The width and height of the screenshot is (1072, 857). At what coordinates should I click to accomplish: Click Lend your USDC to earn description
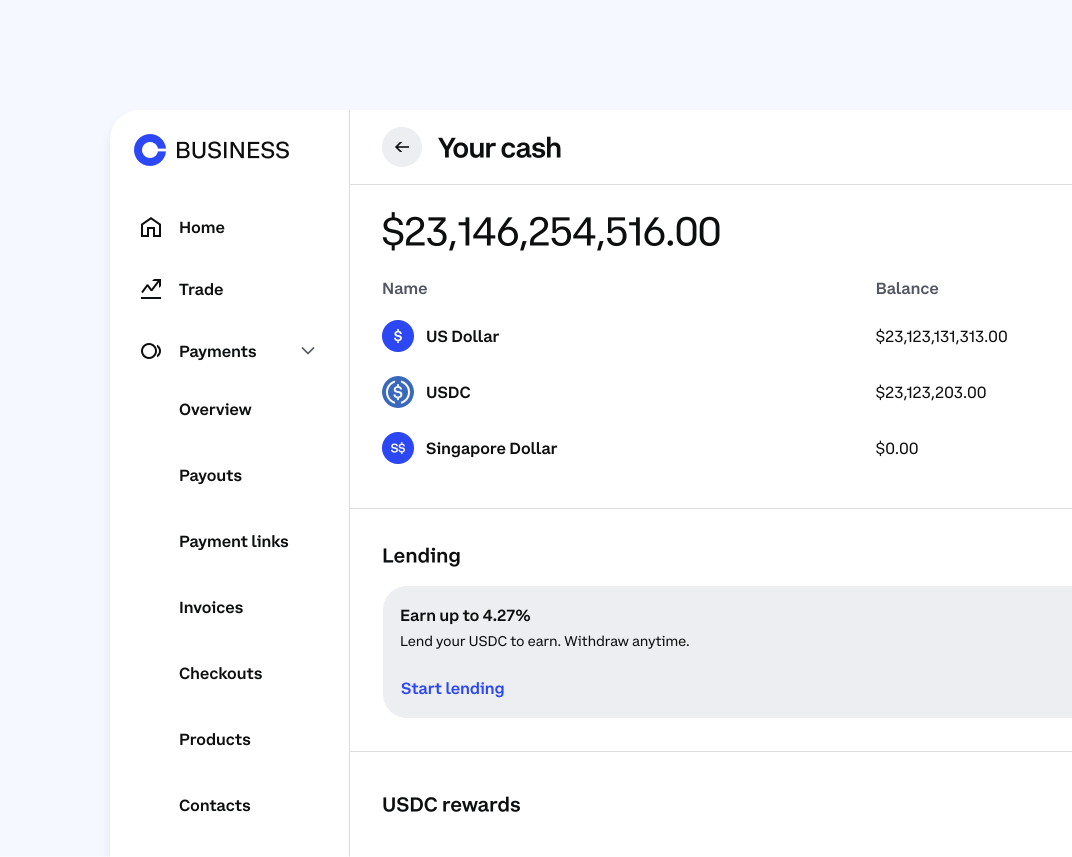pyautogui.click(x=545, y=641)
